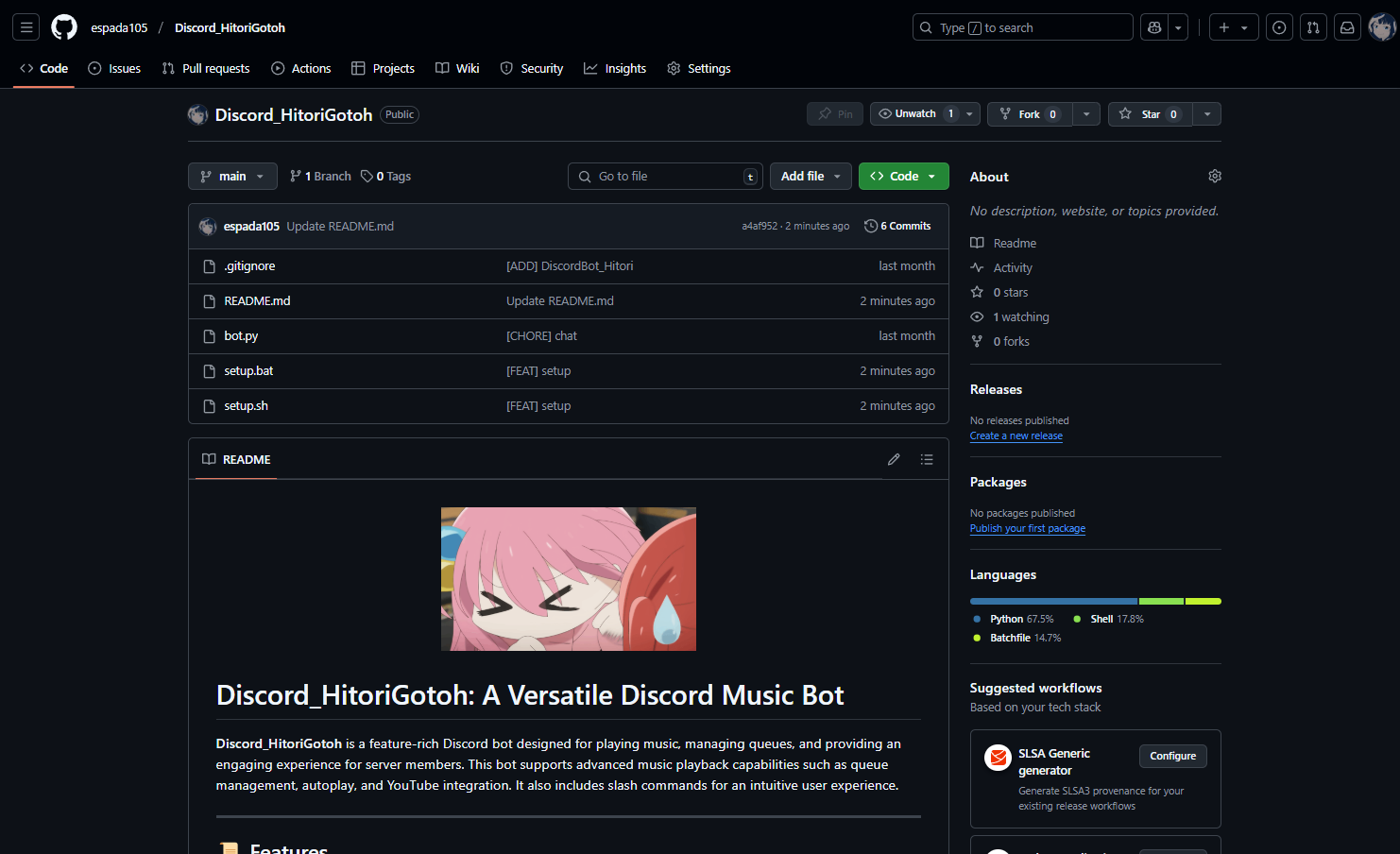Viewport: 1400px width, 854px height.
Task: Click the Batchfile segment of language bar
Action: point(1204,601)
